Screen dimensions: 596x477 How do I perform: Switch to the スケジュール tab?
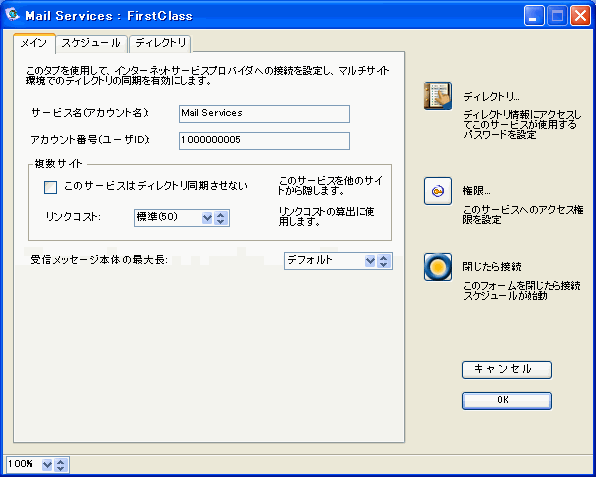coord(91,43)
